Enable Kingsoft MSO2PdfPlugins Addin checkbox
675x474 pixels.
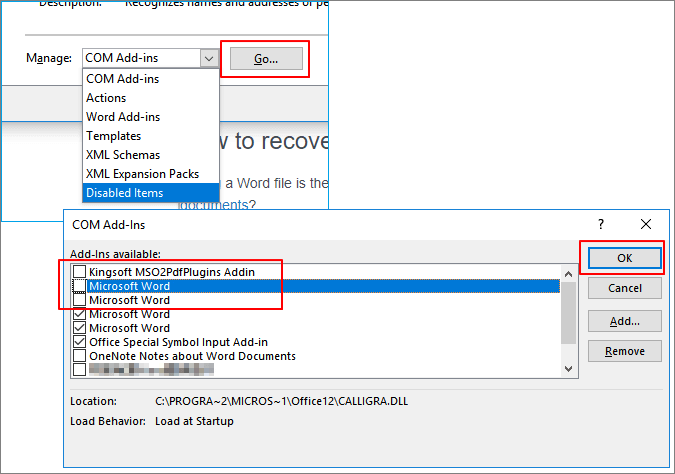(80, 272)
